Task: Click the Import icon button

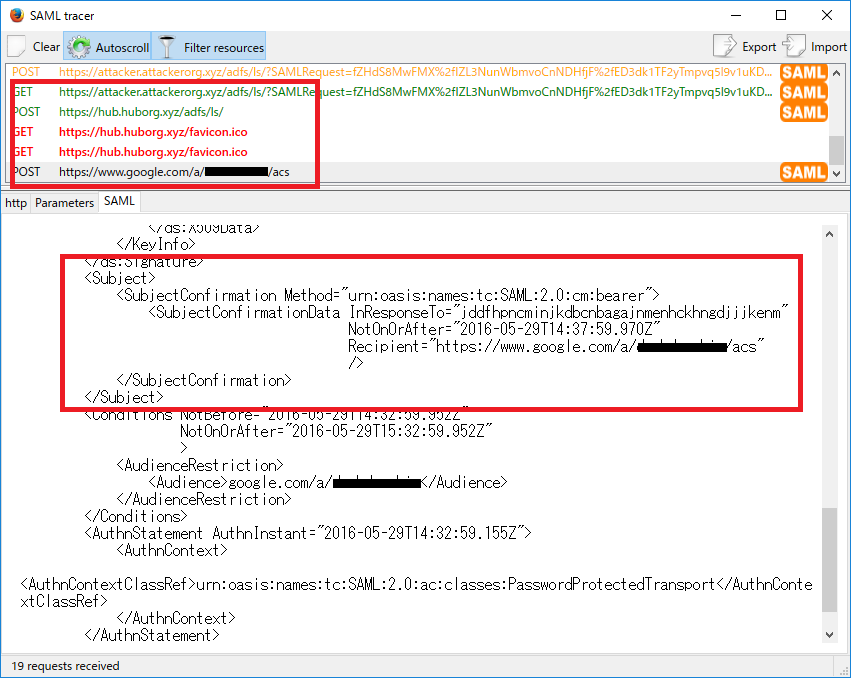Action: click(x=814, y=47)
